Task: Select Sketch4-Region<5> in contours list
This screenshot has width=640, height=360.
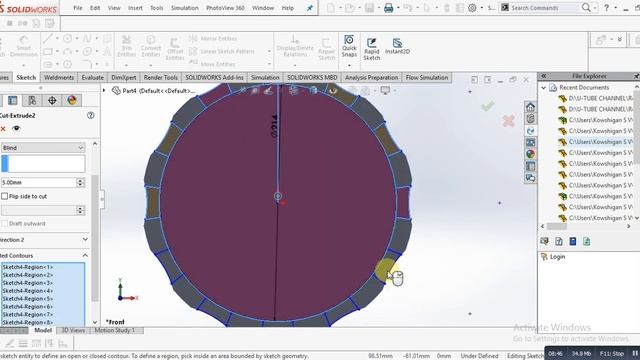Action: [x=28, y=299]
